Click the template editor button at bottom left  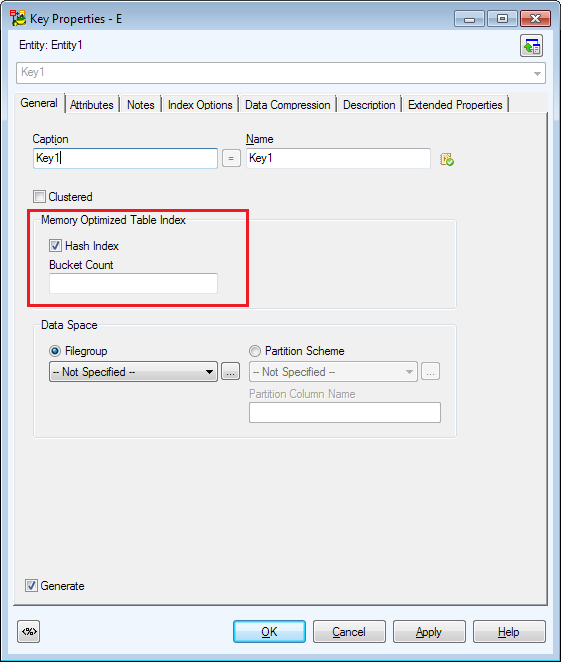pyautogui.click(x=29, y=631)
